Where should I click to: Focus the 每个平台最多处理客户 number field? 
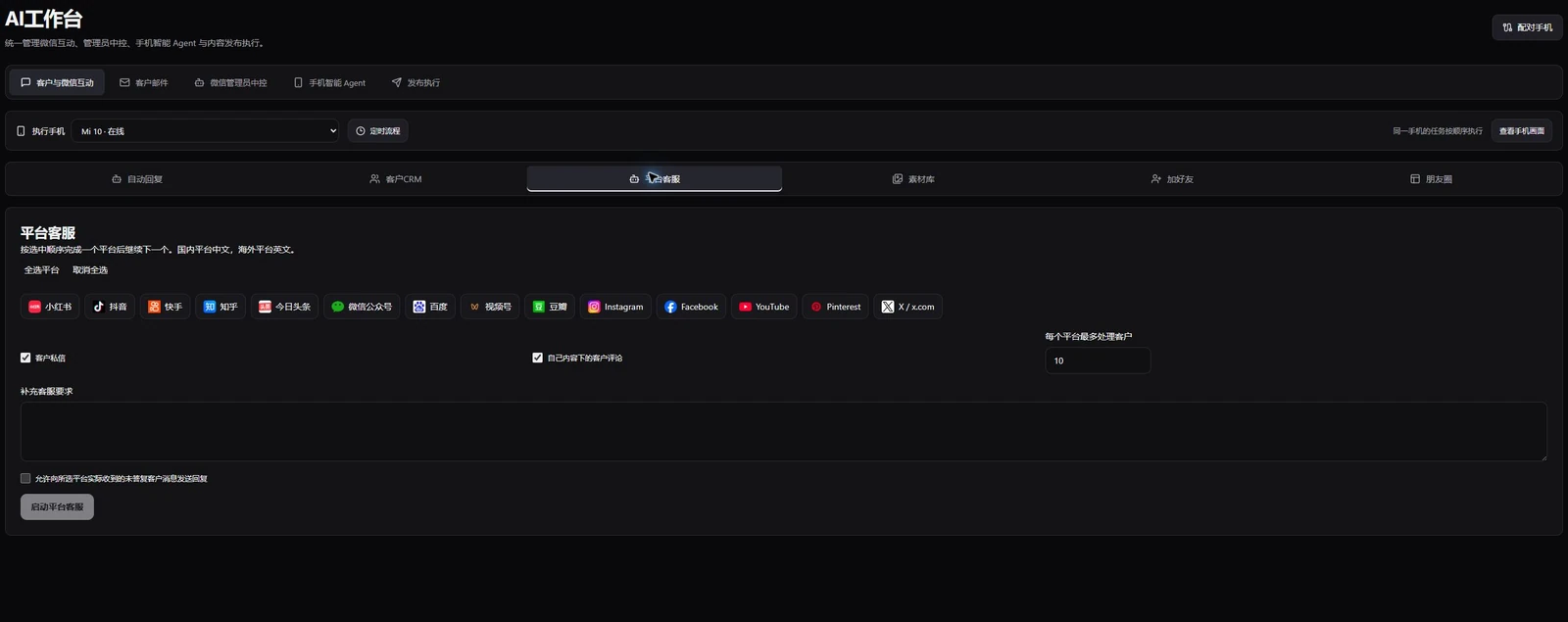tap(1098, 360)
